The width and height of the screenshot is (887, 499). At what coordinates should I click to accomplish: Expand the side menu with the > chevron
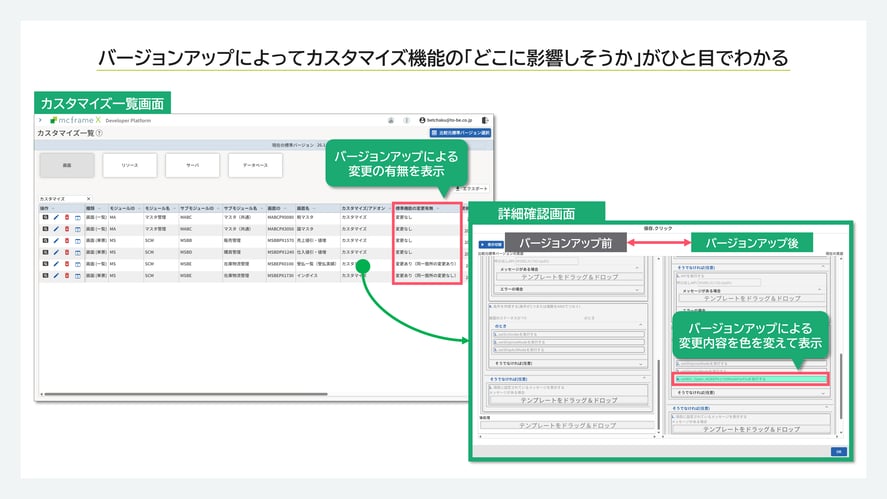pos(40,120)
